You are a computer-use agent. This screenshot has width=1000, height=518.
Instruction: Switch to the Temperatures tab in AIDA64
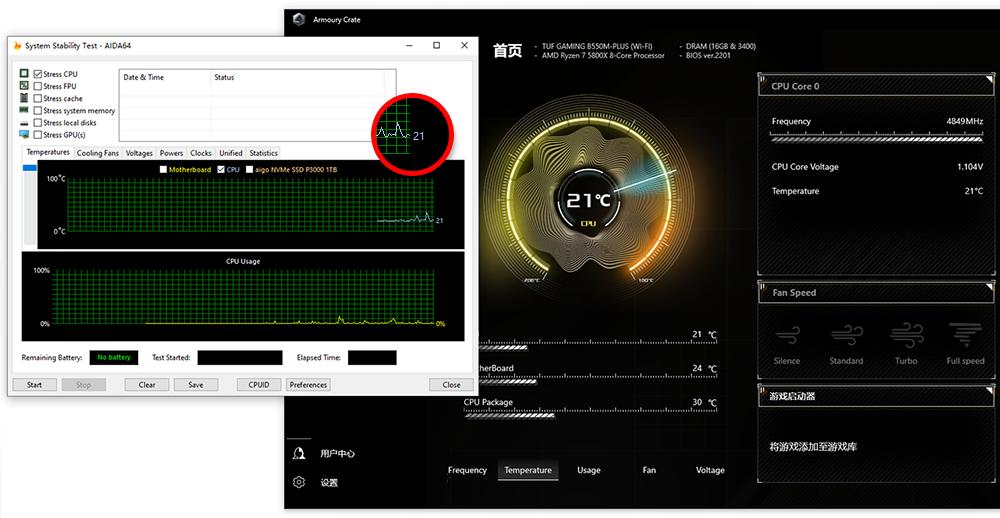click(48, 152)
